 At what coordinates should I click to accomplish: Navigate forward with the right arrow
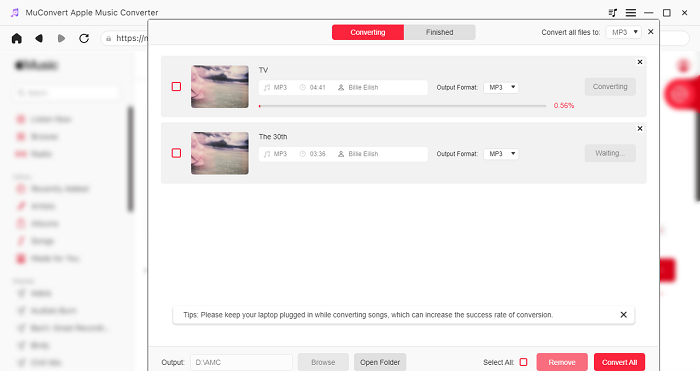click(x=62, y=38)
